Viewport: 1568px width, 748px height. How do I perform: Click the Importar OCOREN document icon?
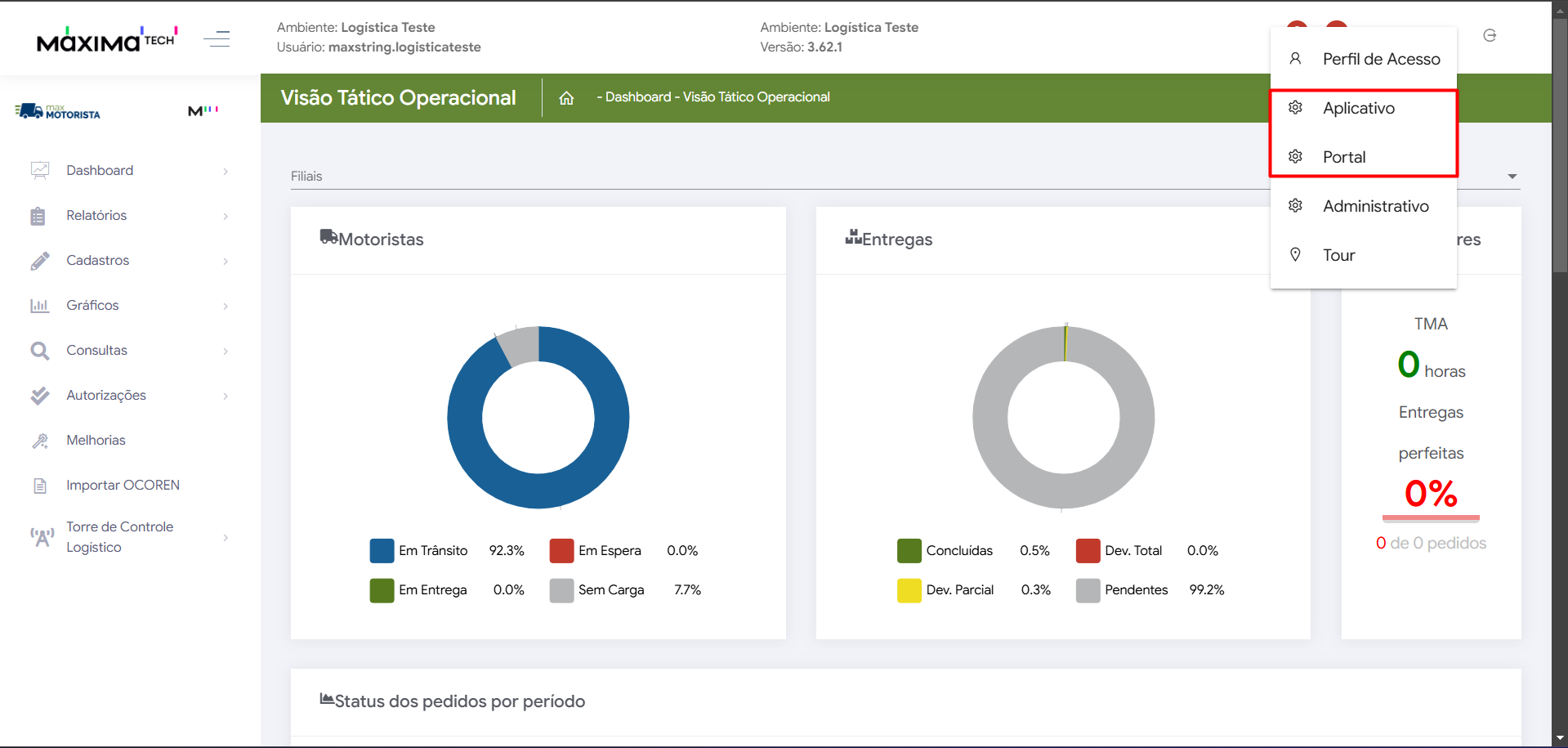coord(39,486)
